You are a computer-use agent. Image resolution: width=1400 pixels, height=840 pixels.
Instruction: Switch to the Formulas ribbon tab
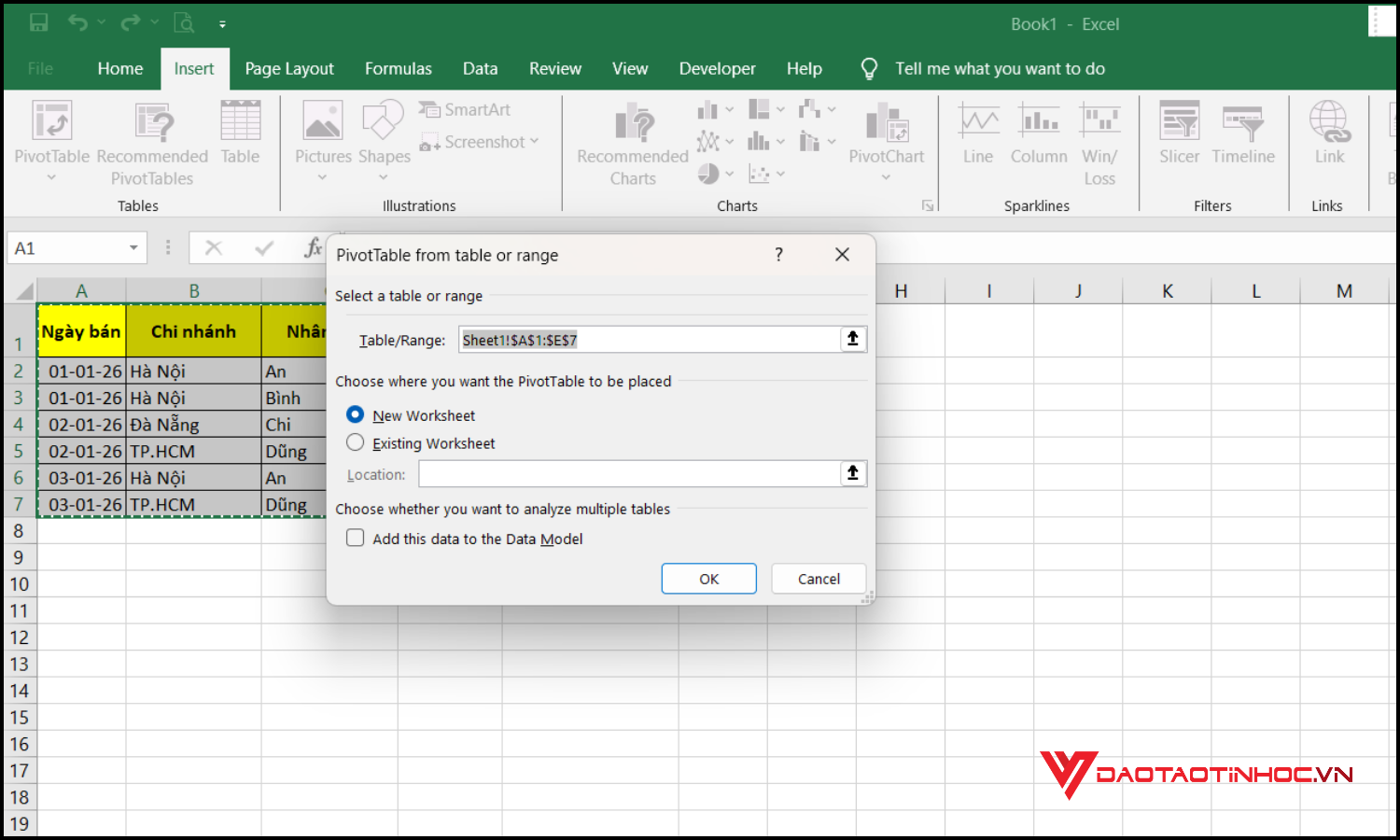(399, 68)
